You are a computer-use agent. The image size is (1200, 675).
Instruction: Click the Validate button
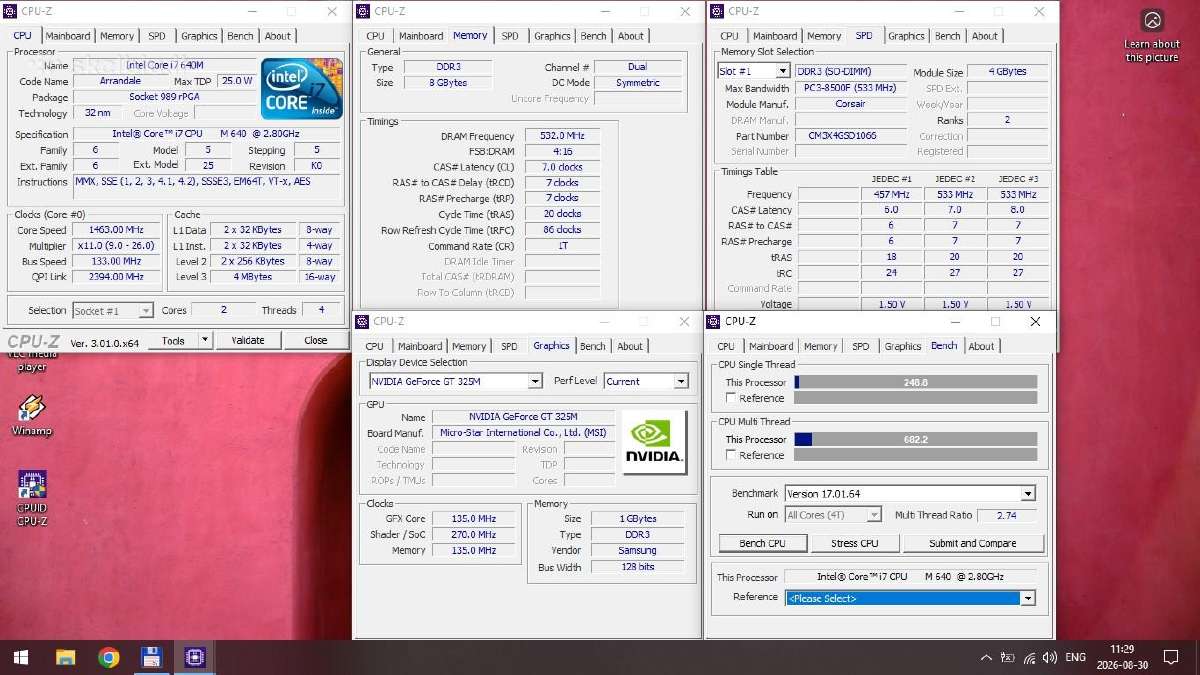[x=248, y=340]
